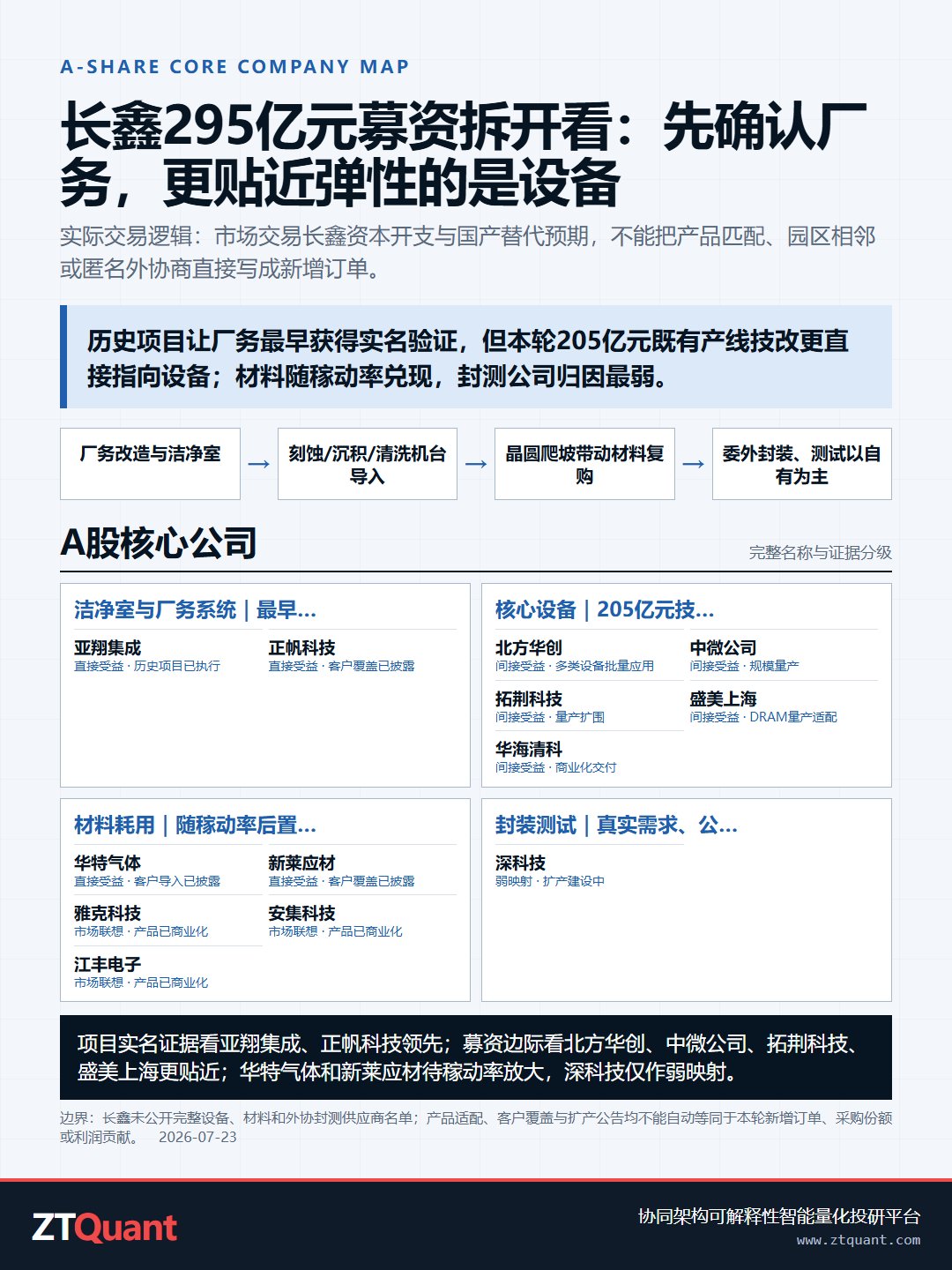Click the 深科技 company entry
Viewport: 952px width, 1270px height.
[x=590, y=870]
